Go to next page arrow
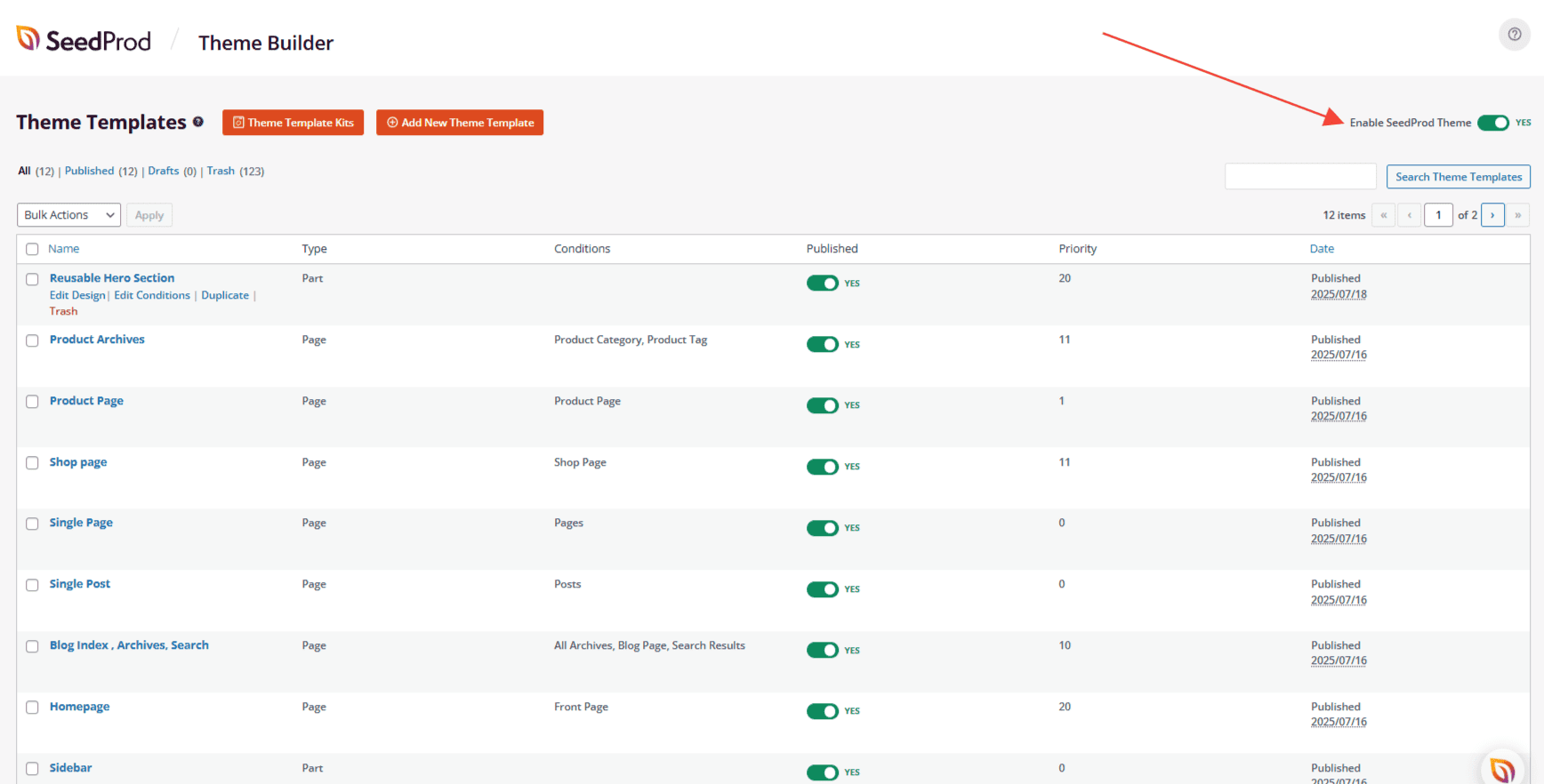This screenshot has height=784, width=1544. tap(1492, 215)
